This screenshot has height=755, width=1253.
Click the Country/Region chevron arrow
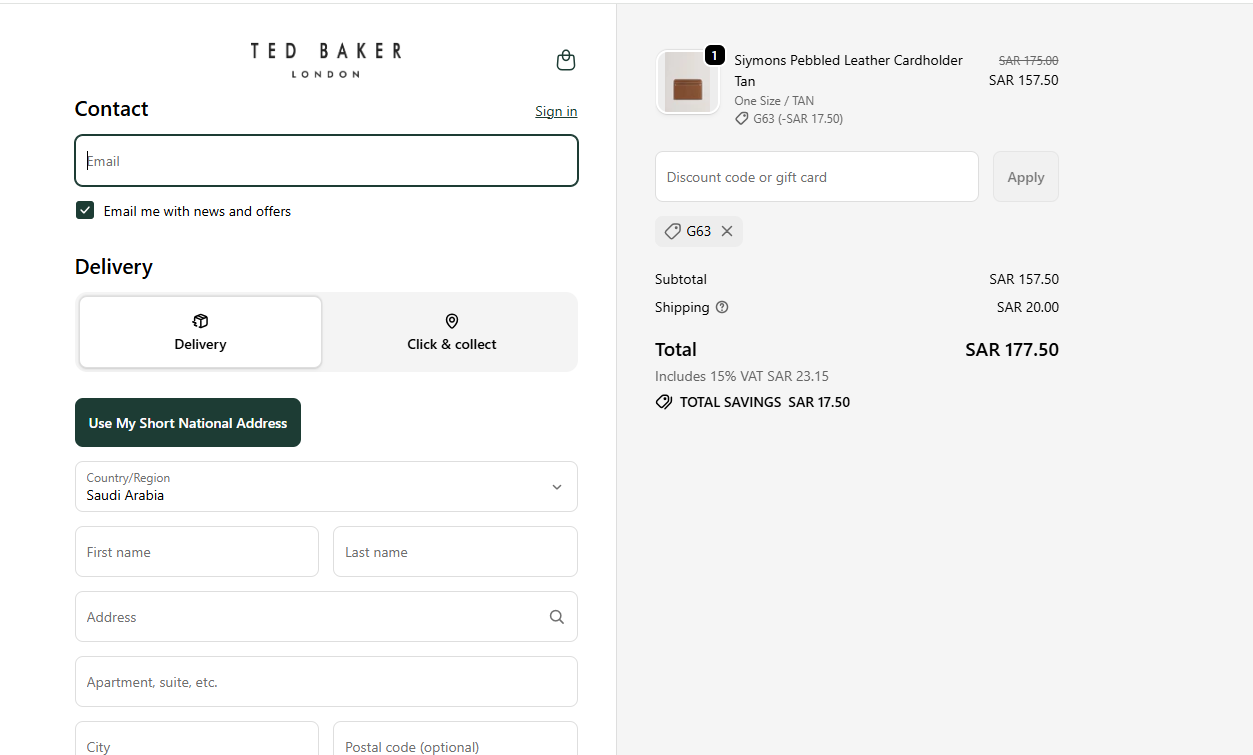click(x=557, y=487)
